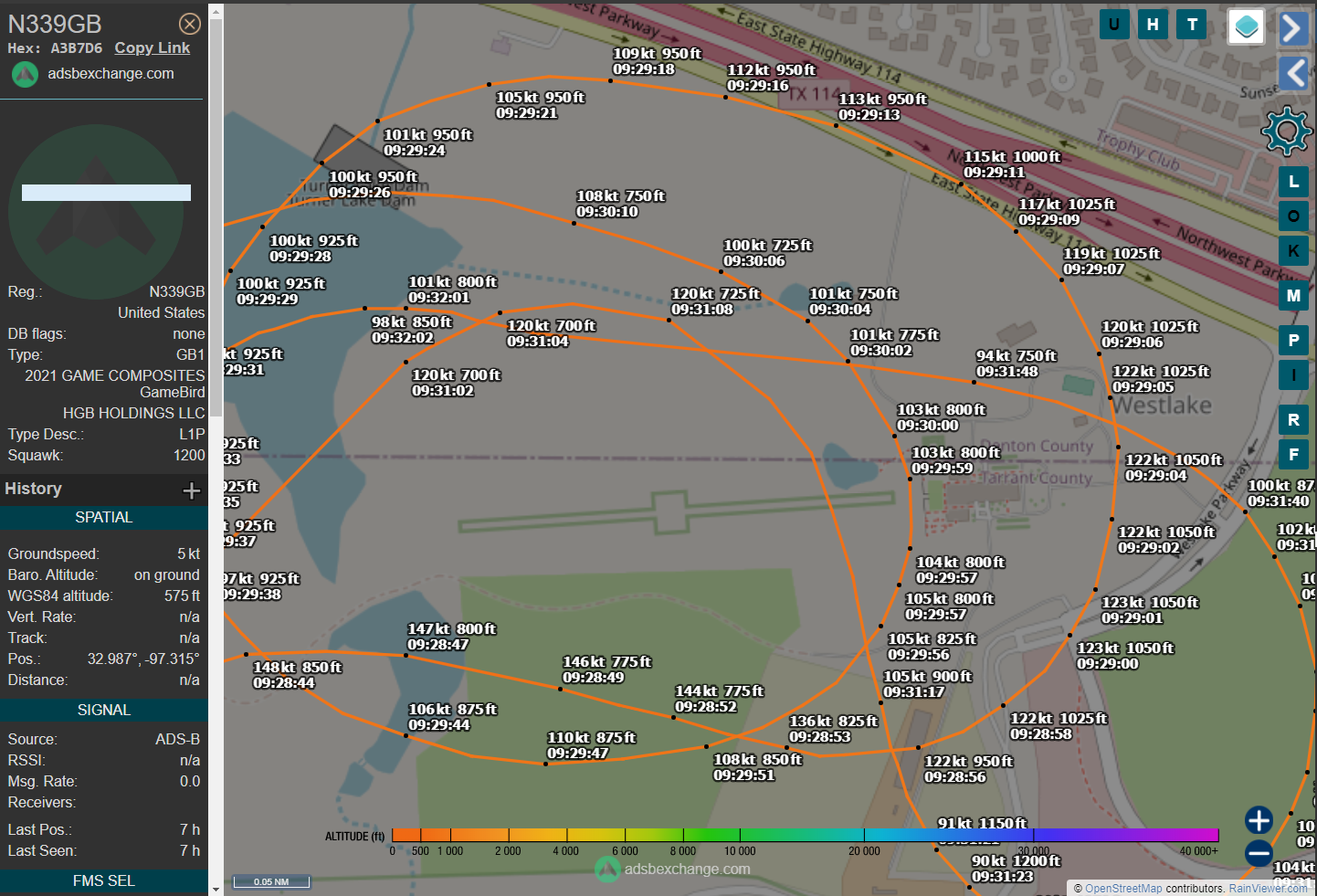The height and width of the screenshot is (896, 1317).
Task: Toggle the O map option button
Action: [1293, 216]
